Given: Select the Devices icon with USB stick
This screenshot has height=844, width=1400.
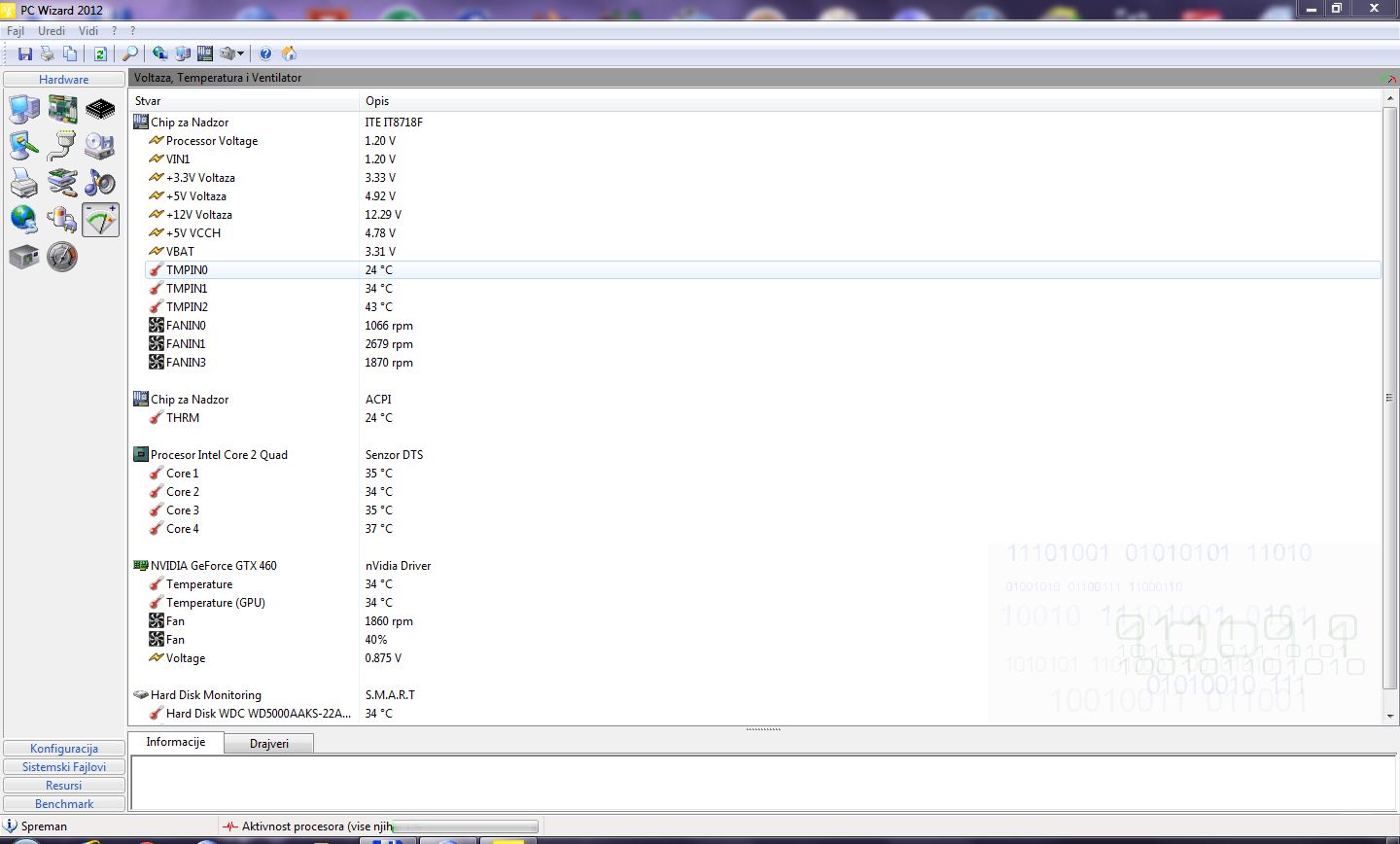Looking at the screenshot, I should (62, 183).
